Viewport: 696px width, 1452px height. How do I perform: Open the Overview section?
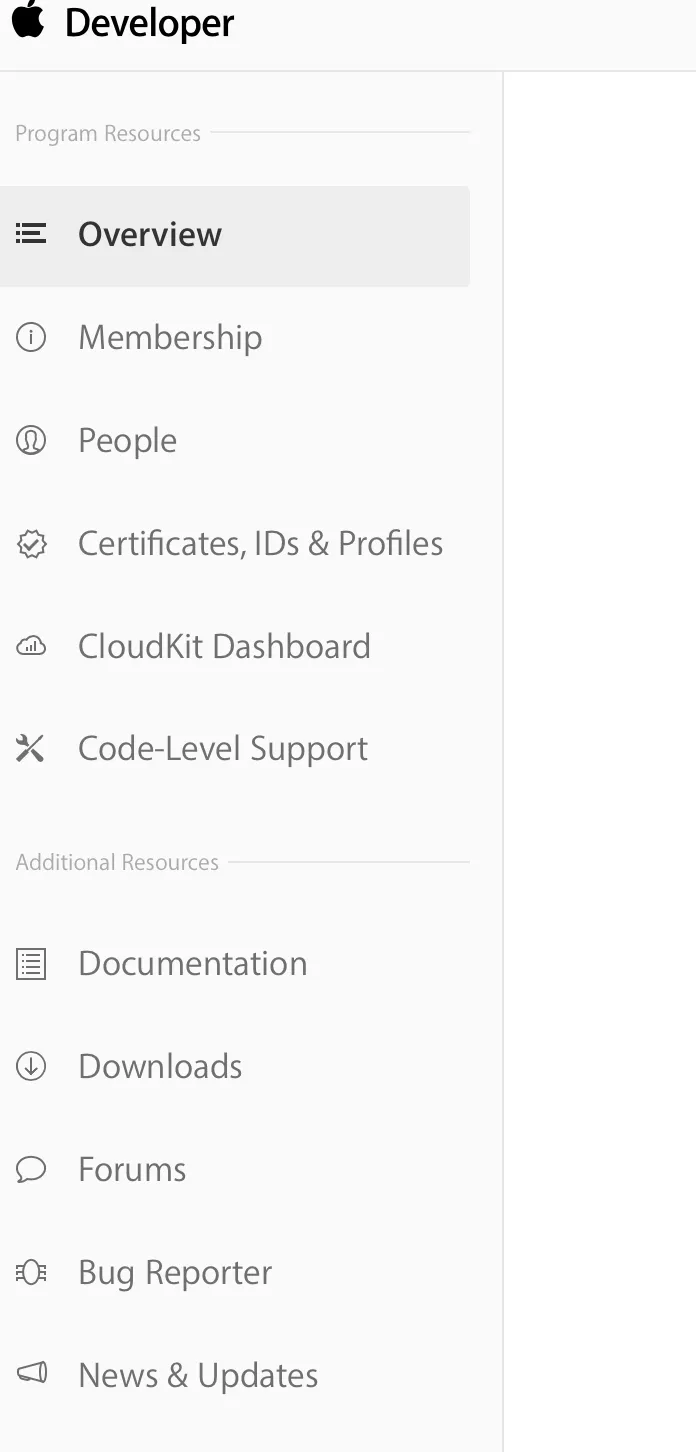point(150,235)
